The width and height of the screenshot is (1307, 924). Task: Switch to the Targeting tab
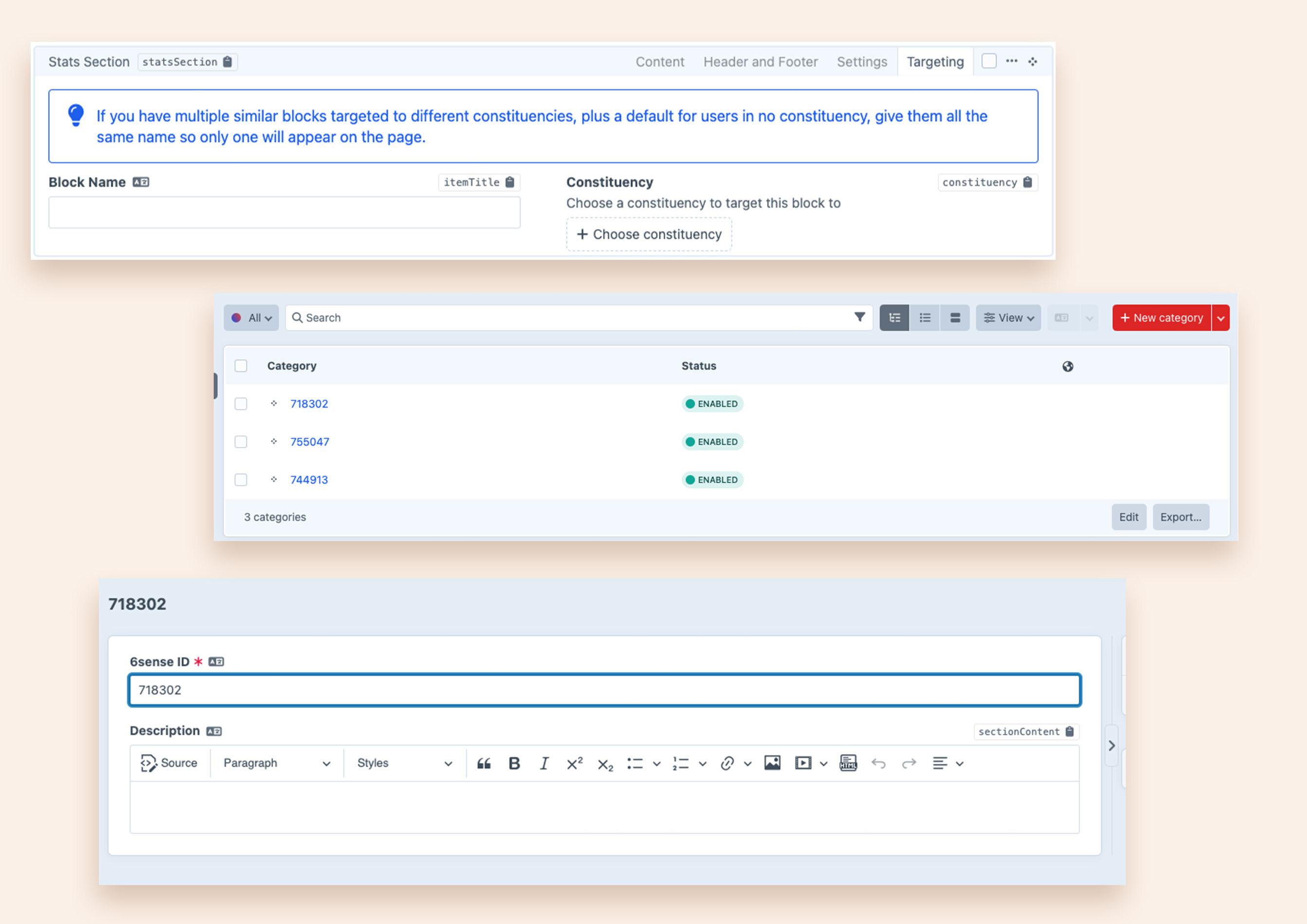(x=935, y=61)
